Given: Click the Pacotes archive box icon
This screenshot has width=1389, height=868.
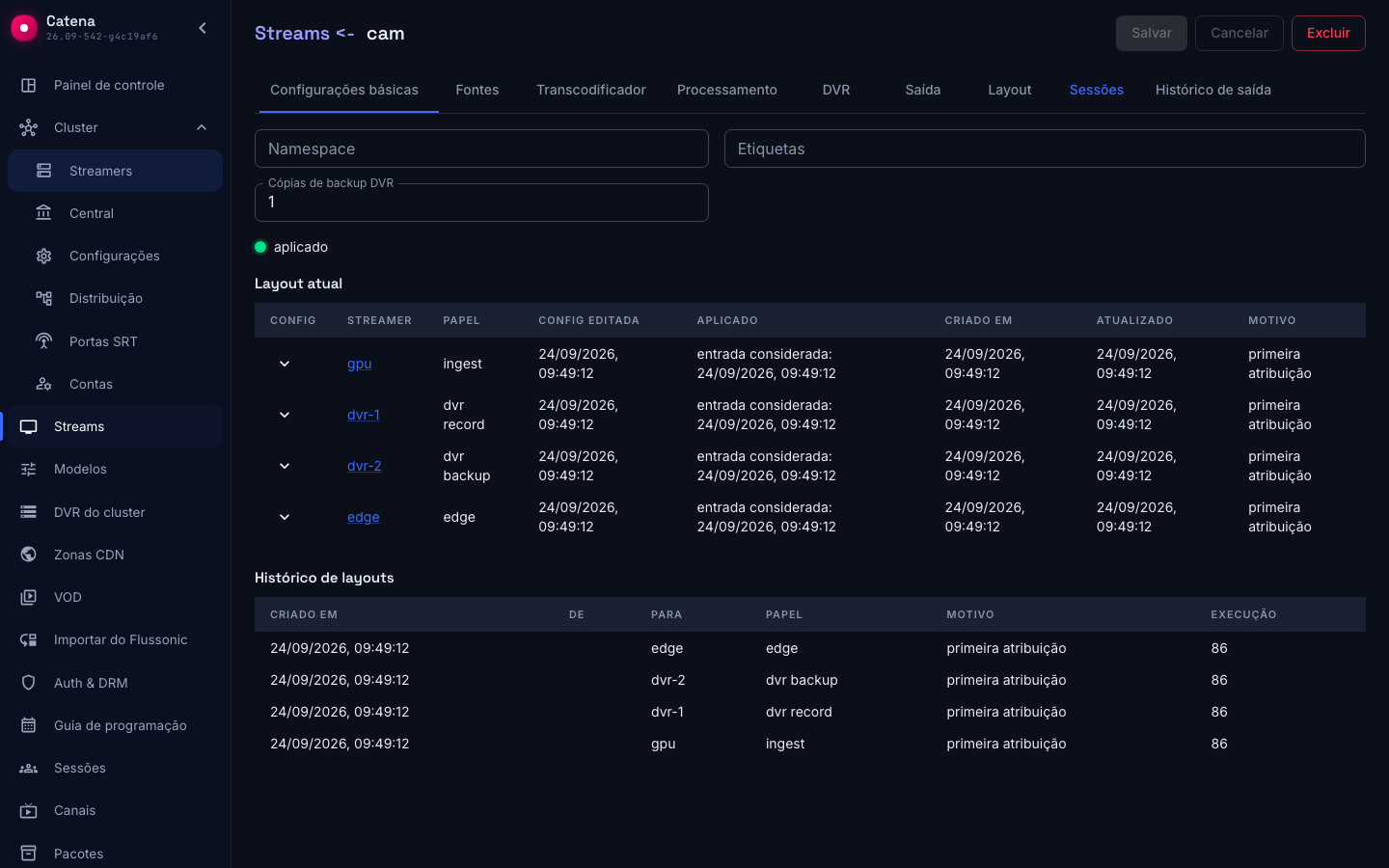Looking at the screenshot, I should [x=29, y=854].
